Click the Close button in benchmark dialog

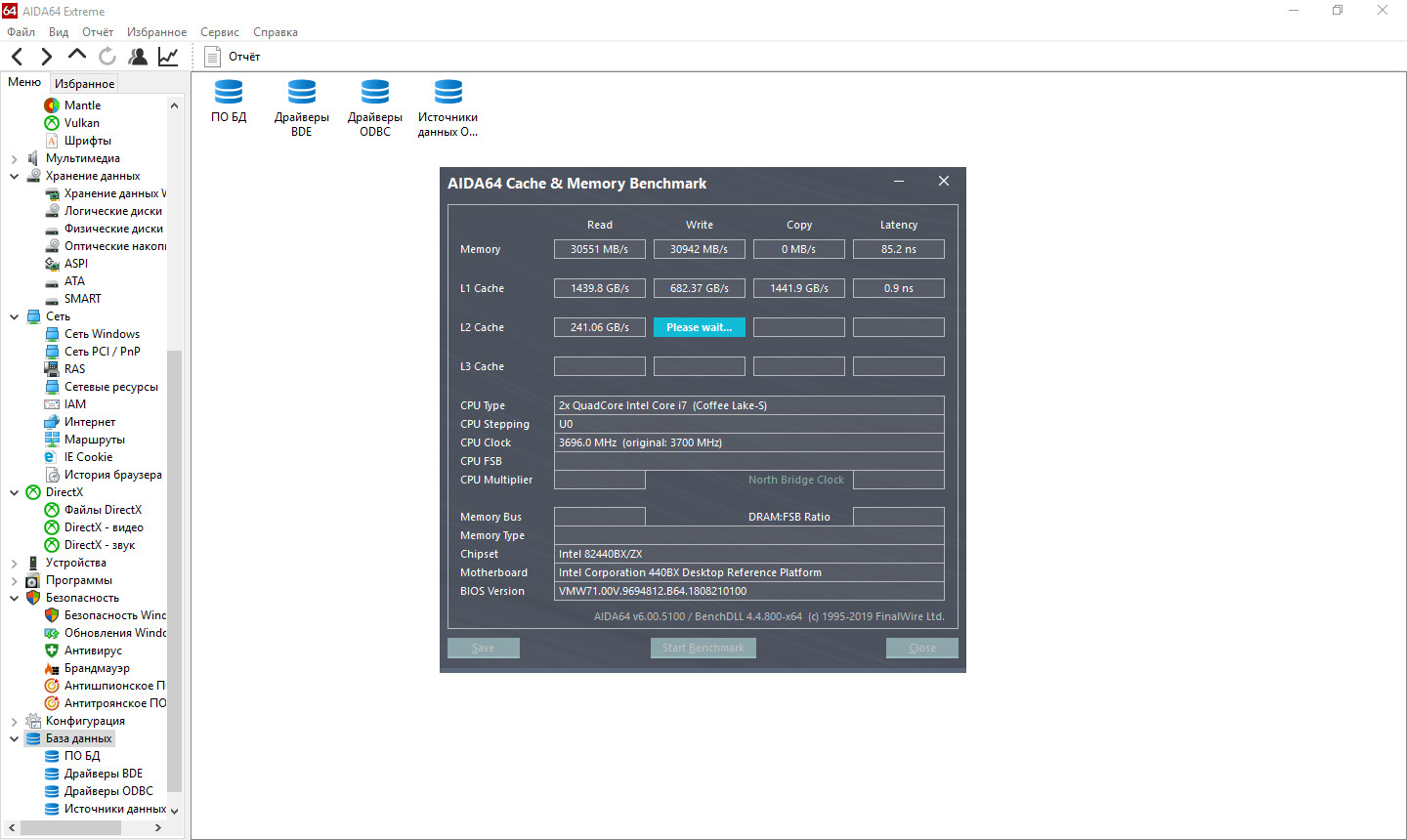(x=922, y=648)
